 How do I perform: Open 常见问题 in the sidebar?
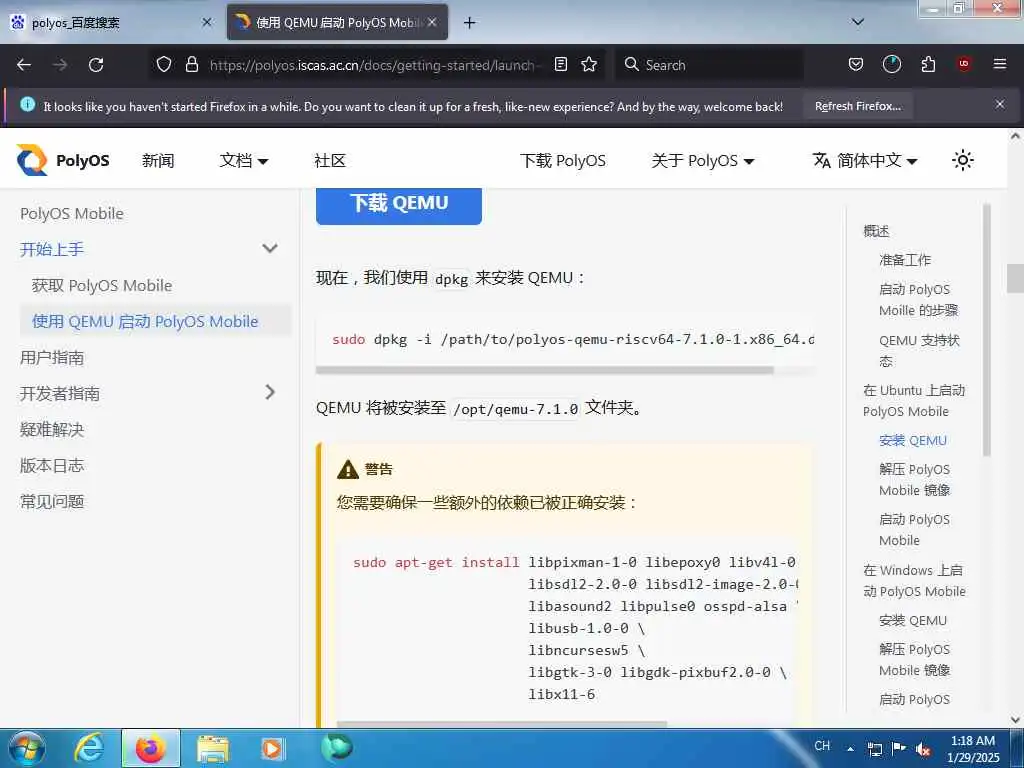(52, 501)
